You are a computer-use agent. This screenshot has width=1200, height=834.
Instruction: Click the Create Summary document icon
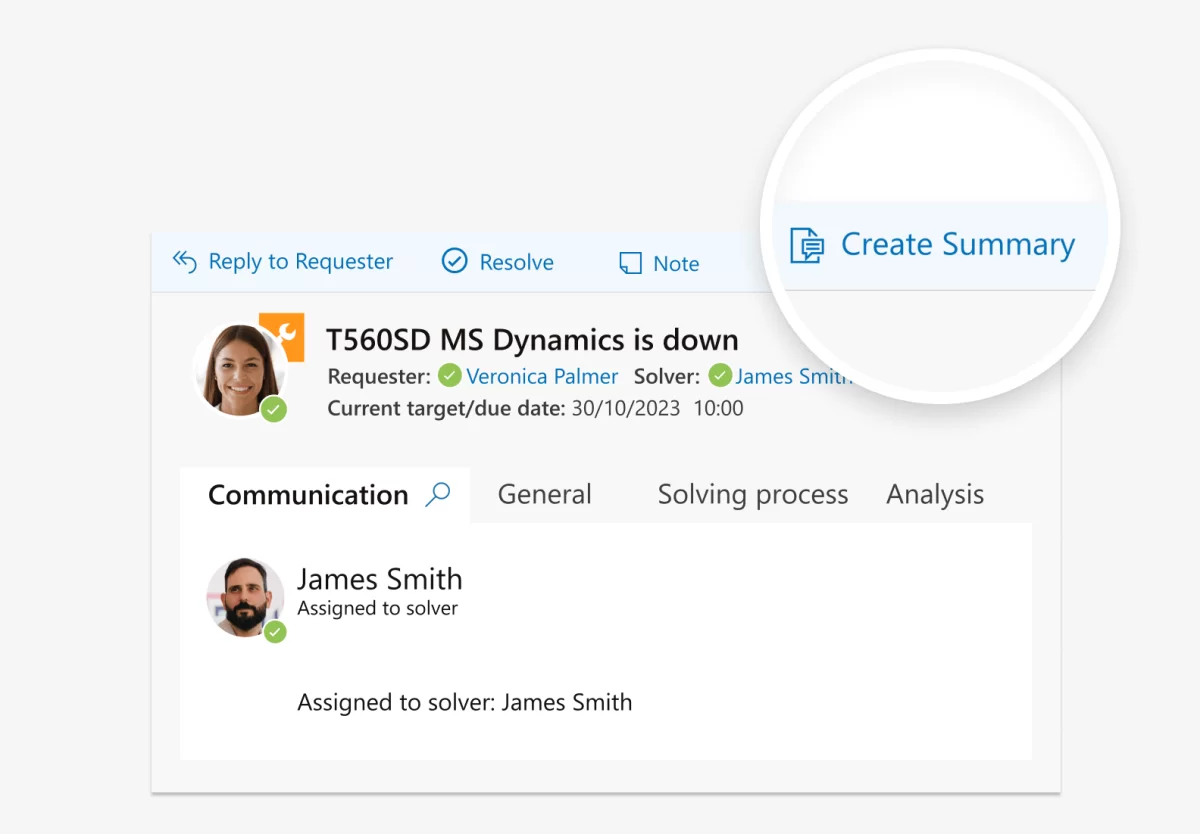point(807,245)
